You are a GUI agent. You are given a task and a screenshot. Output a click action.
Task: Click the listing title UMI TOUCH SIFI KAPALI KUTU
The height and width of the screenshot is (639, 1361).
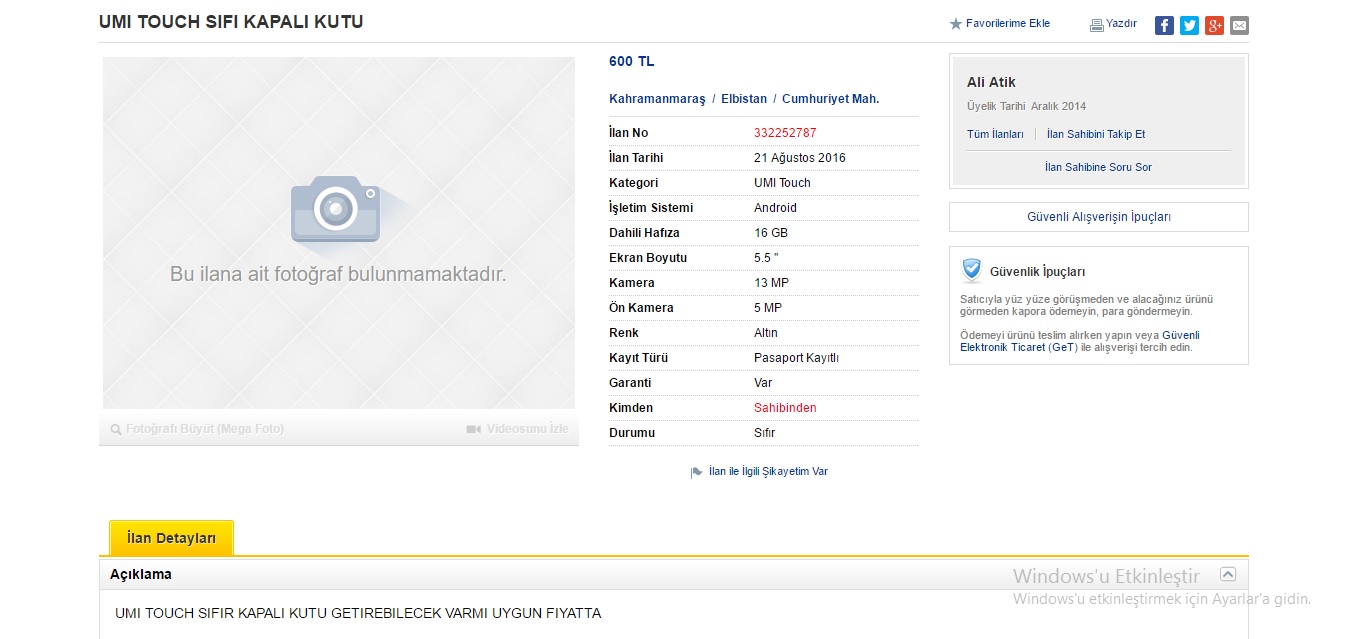pyautogui.click(x=231, y=21)
